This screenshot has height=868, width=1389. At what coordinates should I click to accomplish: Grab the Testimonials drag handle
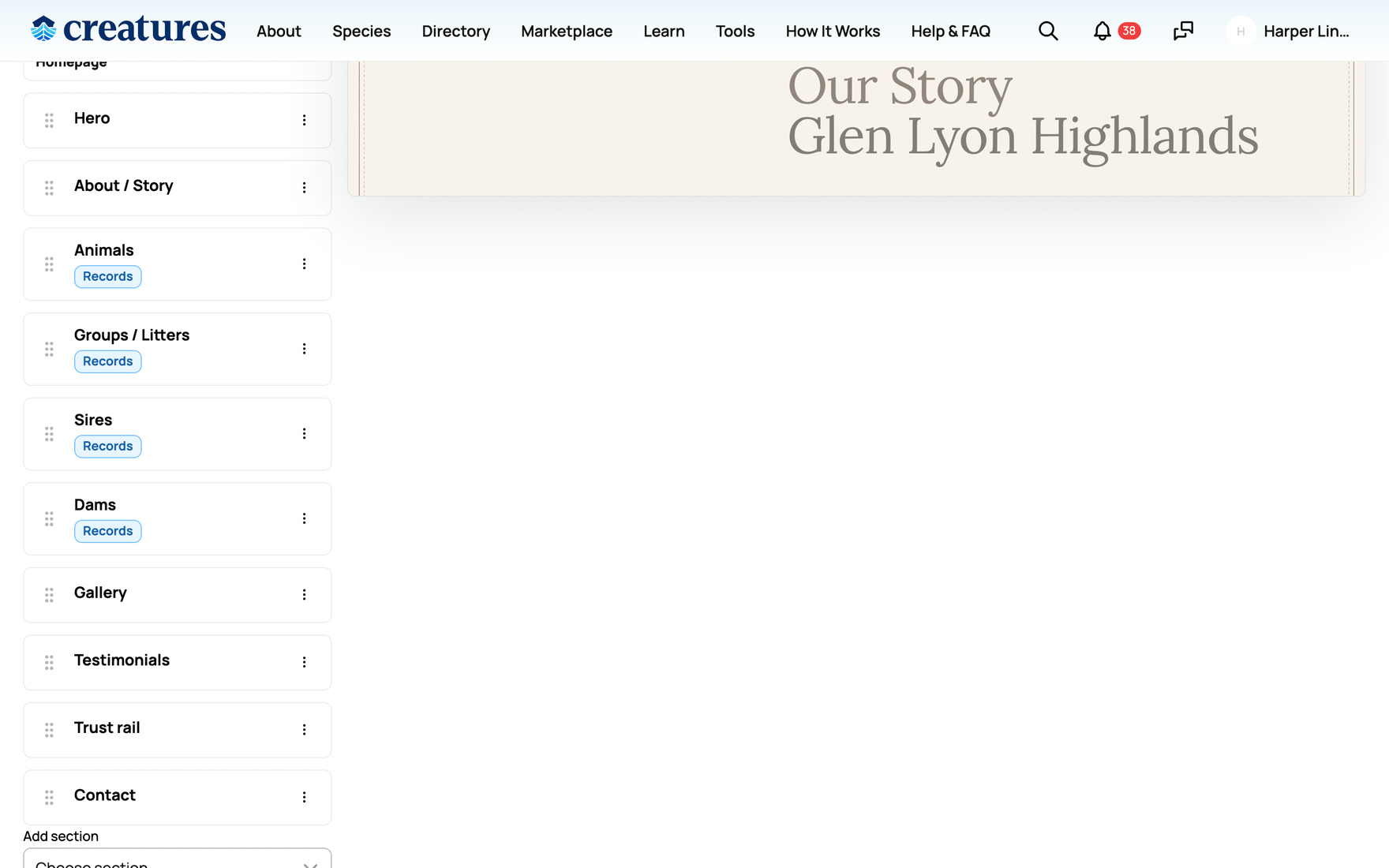(x=49, y=662)
